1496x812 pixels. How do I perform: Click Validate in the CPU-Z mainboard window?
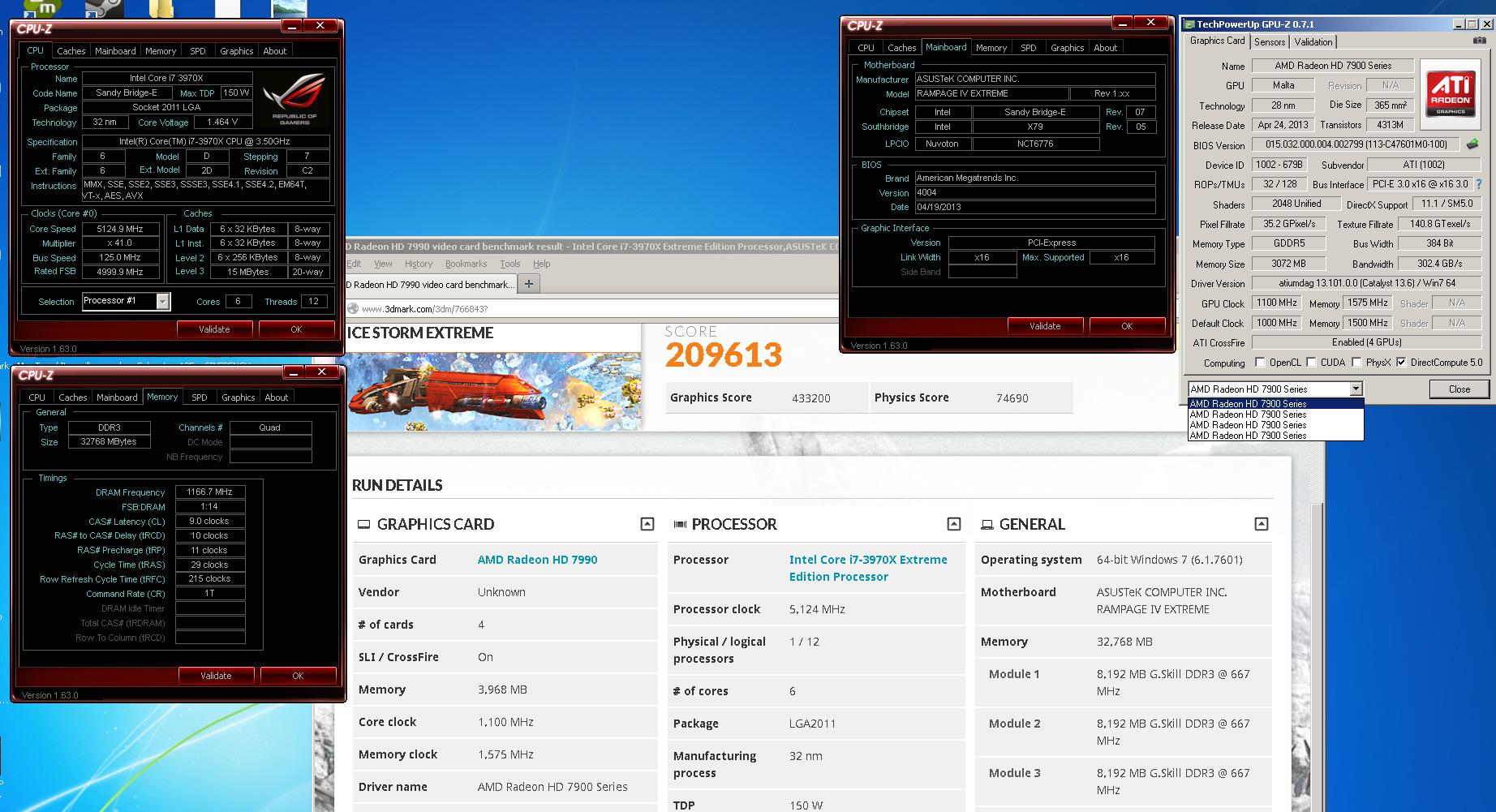click(1045, 326)
